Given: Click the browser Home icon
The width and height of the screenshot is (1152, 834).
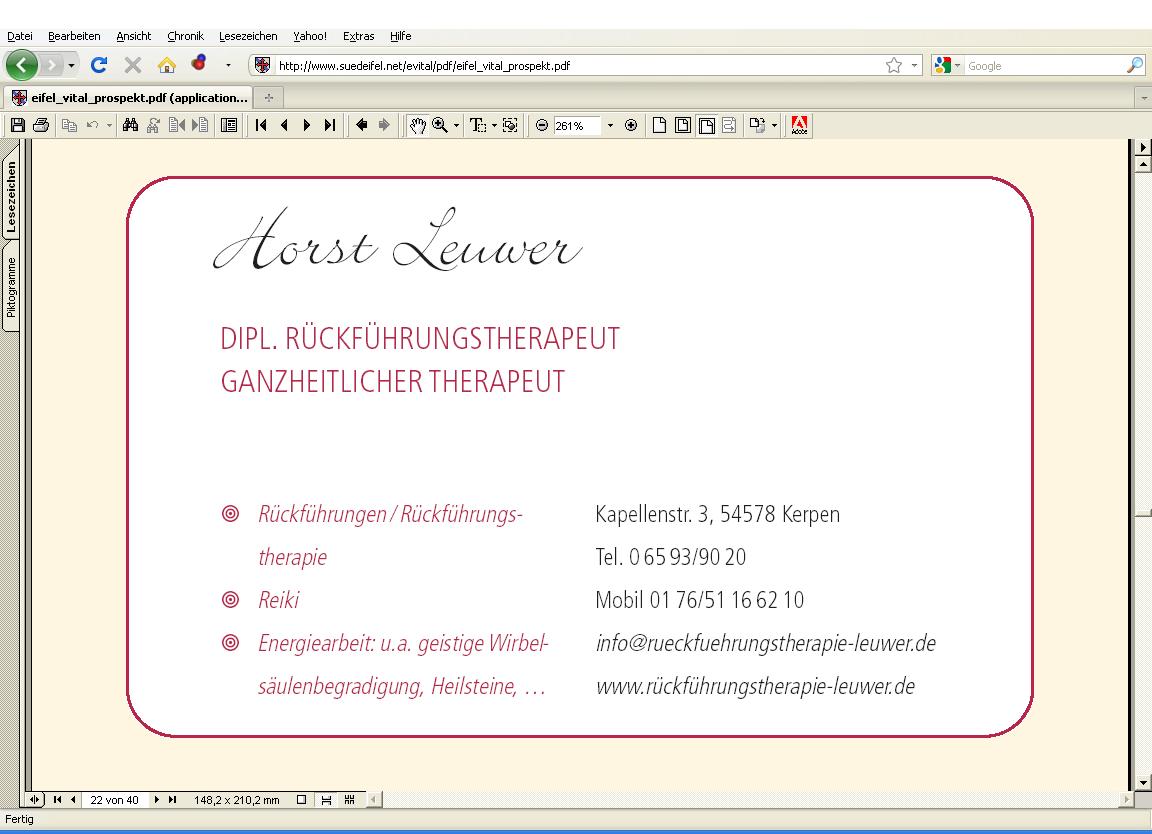Looking at the screenshot, I should click(x=166, y=66).
